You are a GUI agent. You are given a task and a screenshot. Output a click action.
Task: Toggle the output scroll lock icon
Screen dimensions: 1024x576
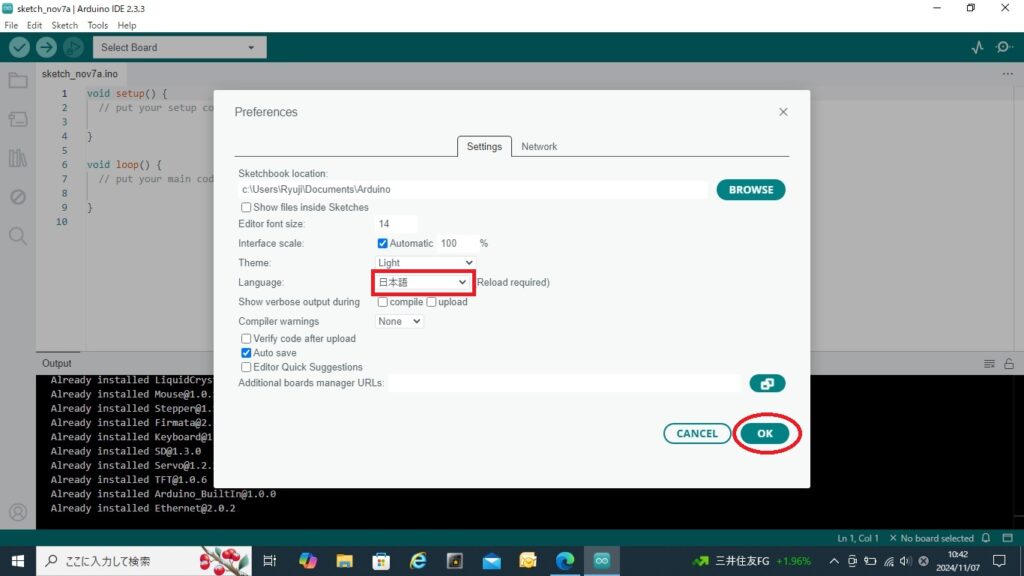[x=1009, y=364]
